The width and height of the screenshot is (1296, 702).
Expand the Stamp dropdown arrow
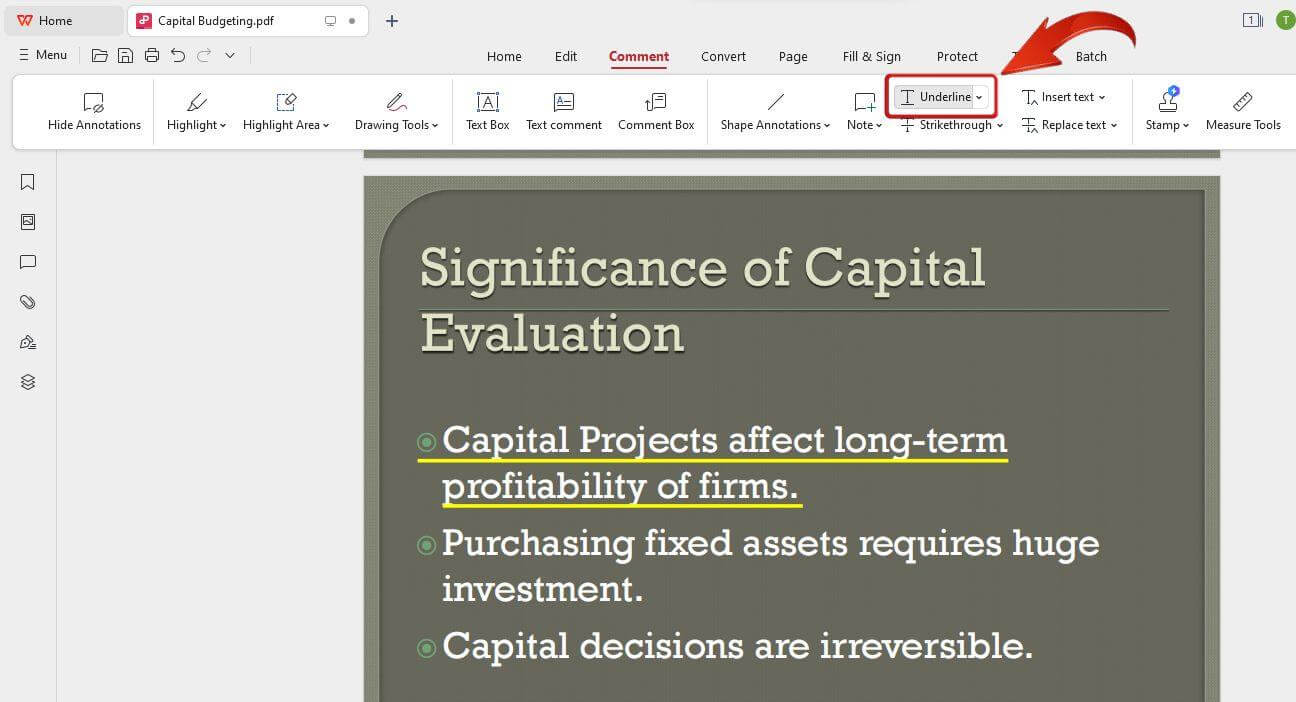(1186, 126)
